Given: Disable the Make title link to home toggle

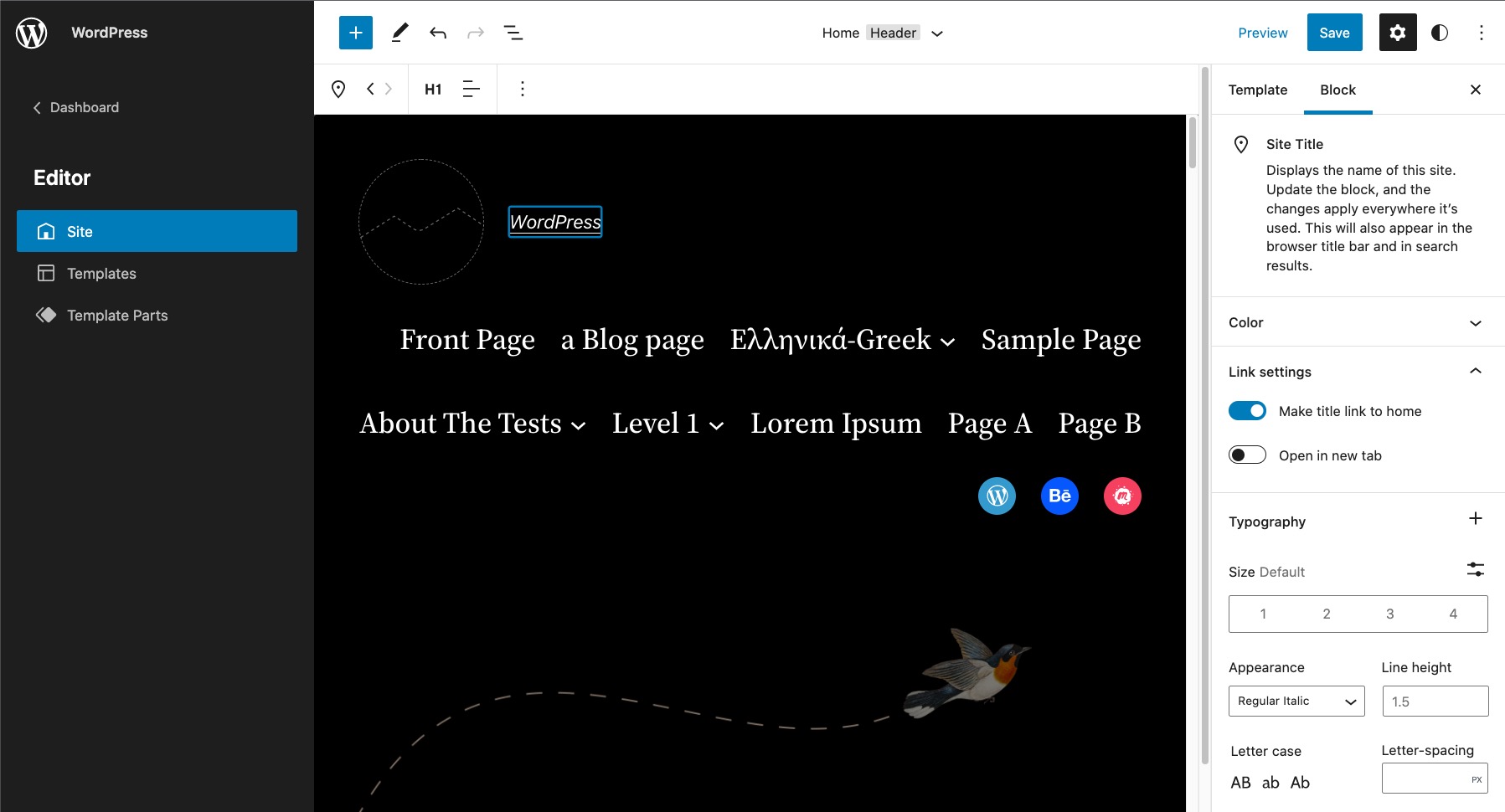Looking at the screenshot, I should [x=1247, y=410].
